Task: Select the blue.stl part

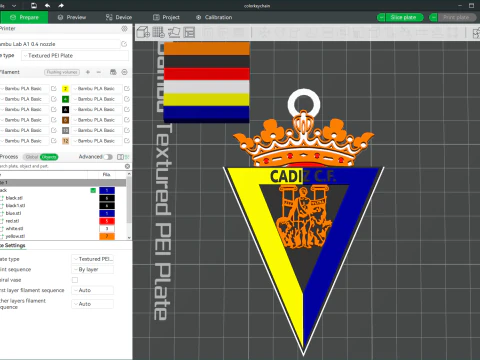Action: [13, 213]
